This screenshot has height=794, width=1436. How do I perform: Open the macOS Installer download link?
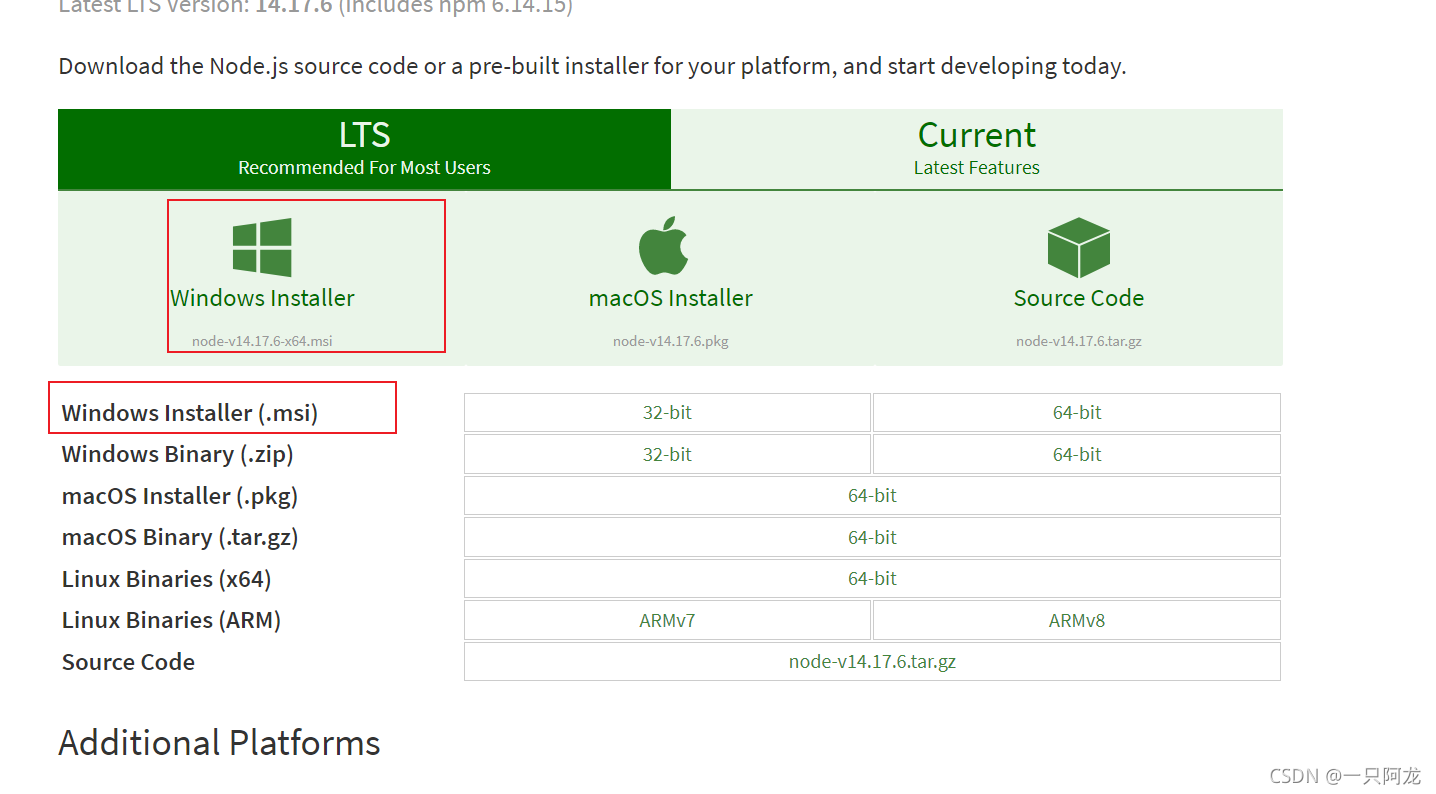[671, 298]
